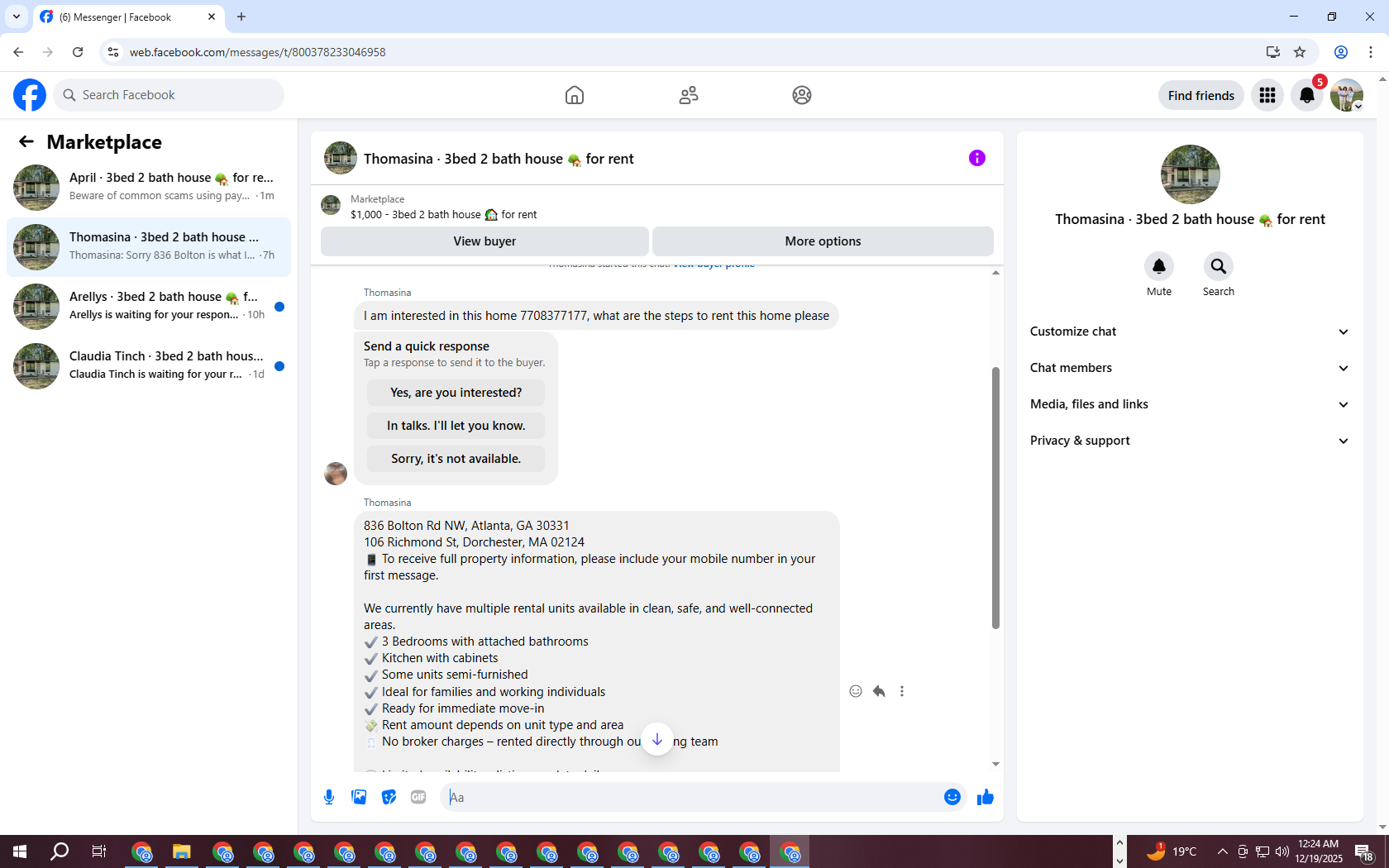Open the Marketplace listing banner thumbnail
The image size is (1389, 868).
(331, 205)
